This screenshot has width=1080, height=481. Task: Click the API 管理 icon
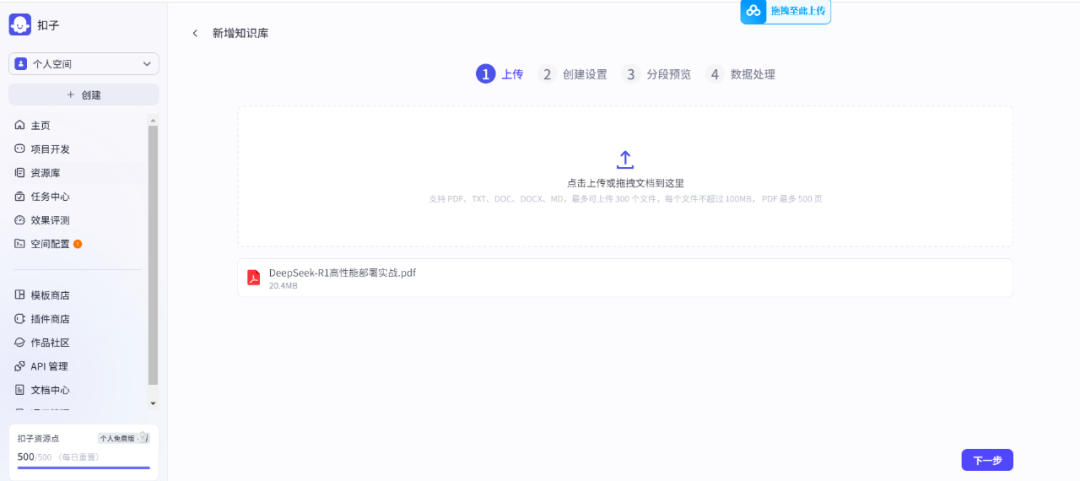(19, 366)
